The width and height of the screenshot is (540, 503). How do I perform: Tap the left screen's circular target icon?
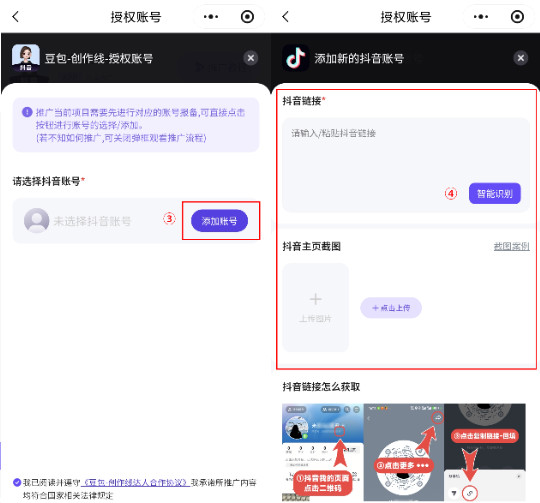247,17
